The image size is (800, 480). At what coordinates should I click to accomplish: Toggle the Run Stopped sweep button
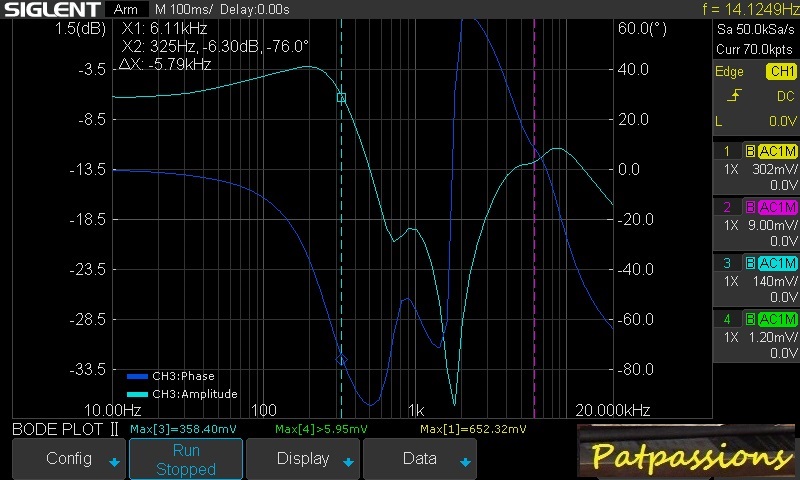coord(186,459)
